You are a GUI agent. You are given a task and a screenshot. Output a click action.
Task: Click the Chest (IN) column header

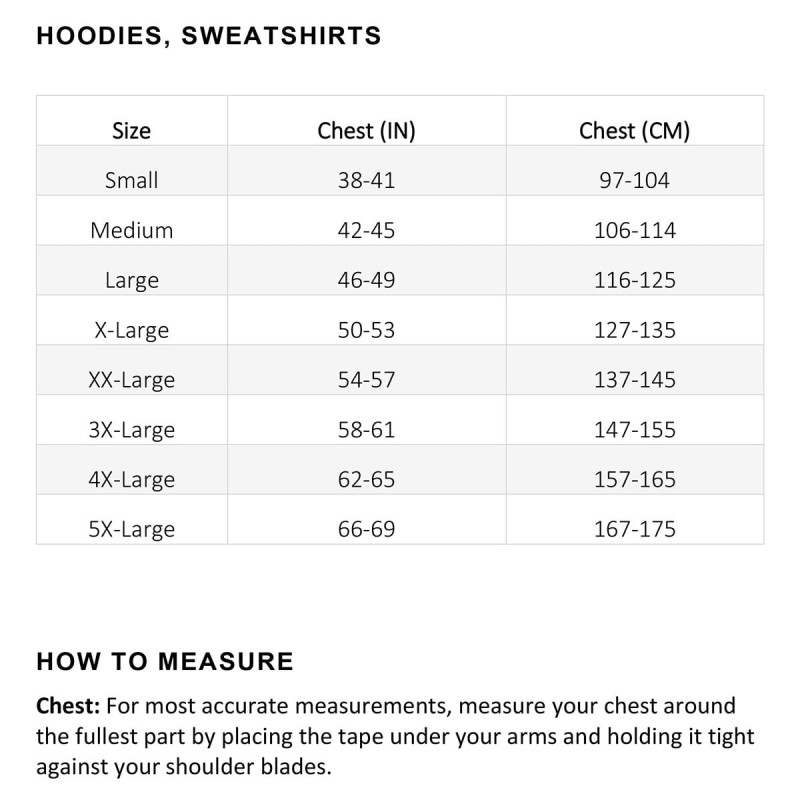tap(366, 131)
